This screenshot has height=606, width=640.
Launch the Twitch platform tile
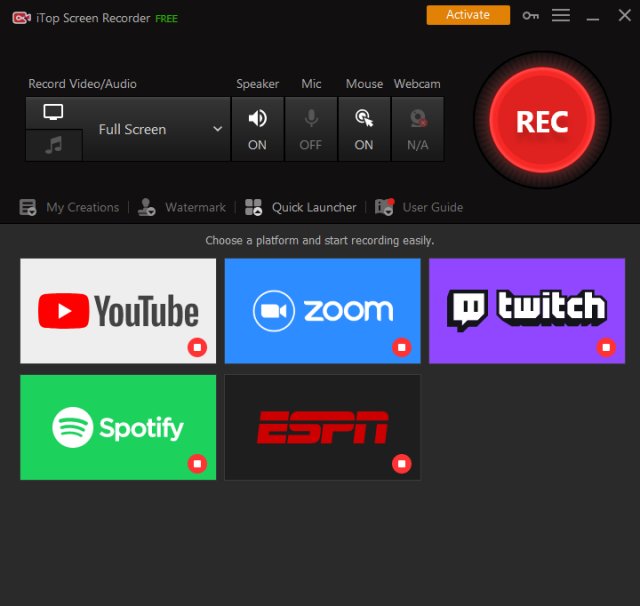click(x=527, y=311)
